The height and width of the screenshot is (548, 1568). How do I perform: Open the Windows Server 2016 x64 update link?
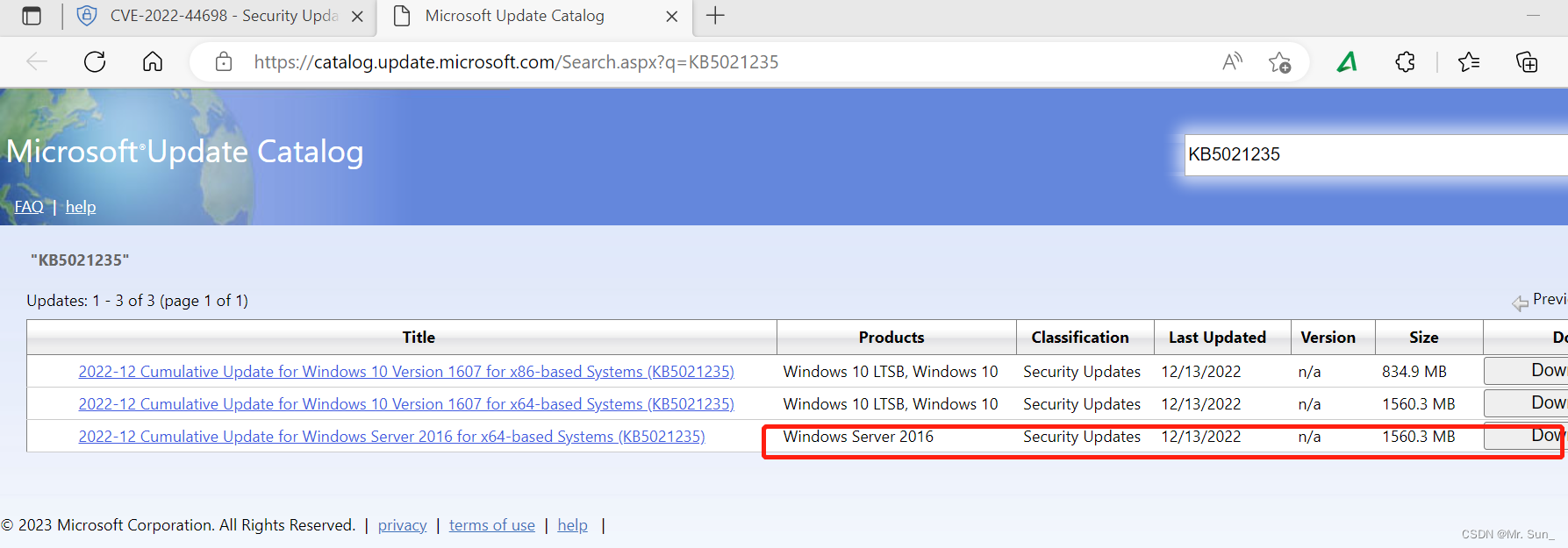[x=391, y=437]
